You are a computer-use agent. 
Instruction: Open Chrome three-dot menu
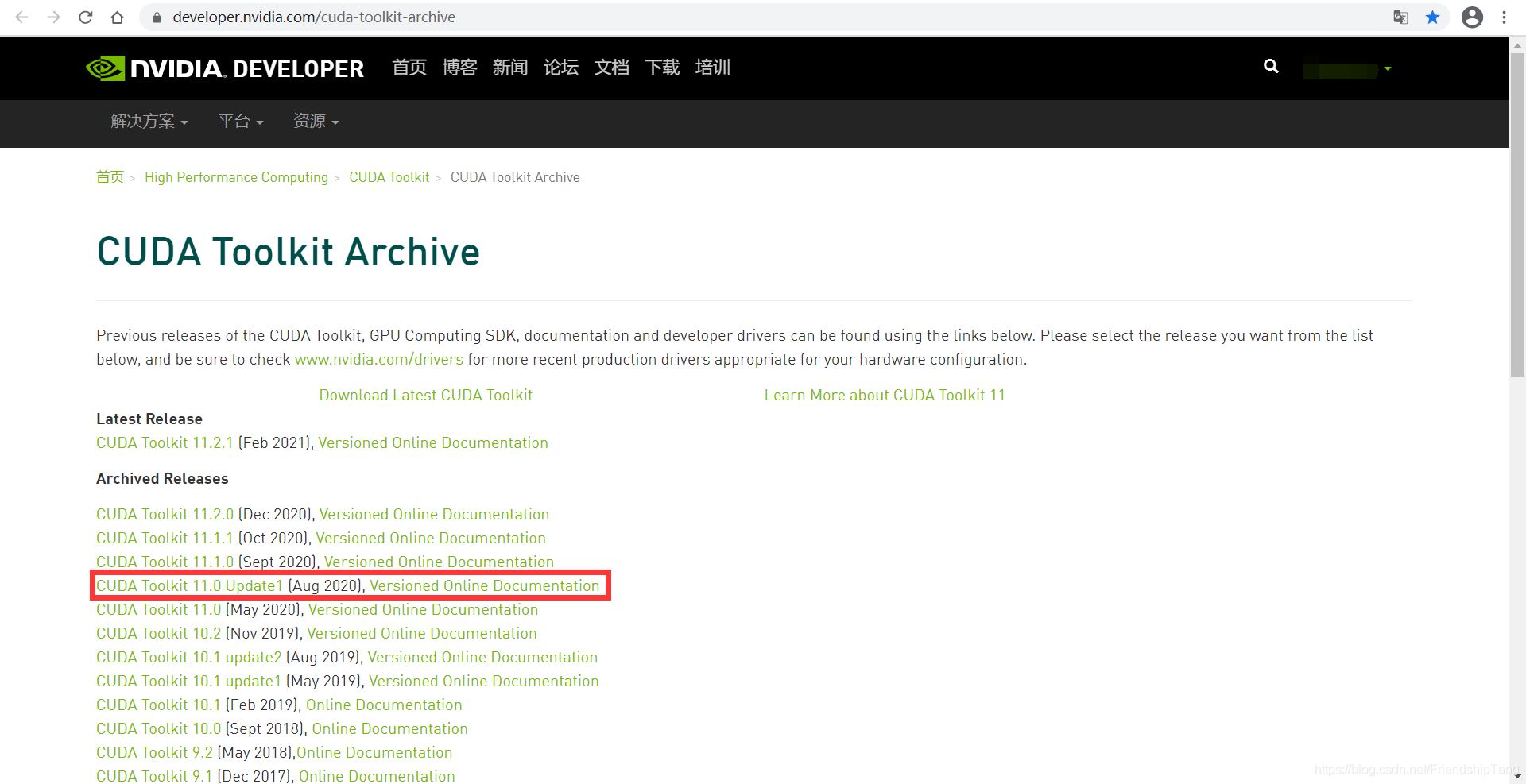(1504, 17)
